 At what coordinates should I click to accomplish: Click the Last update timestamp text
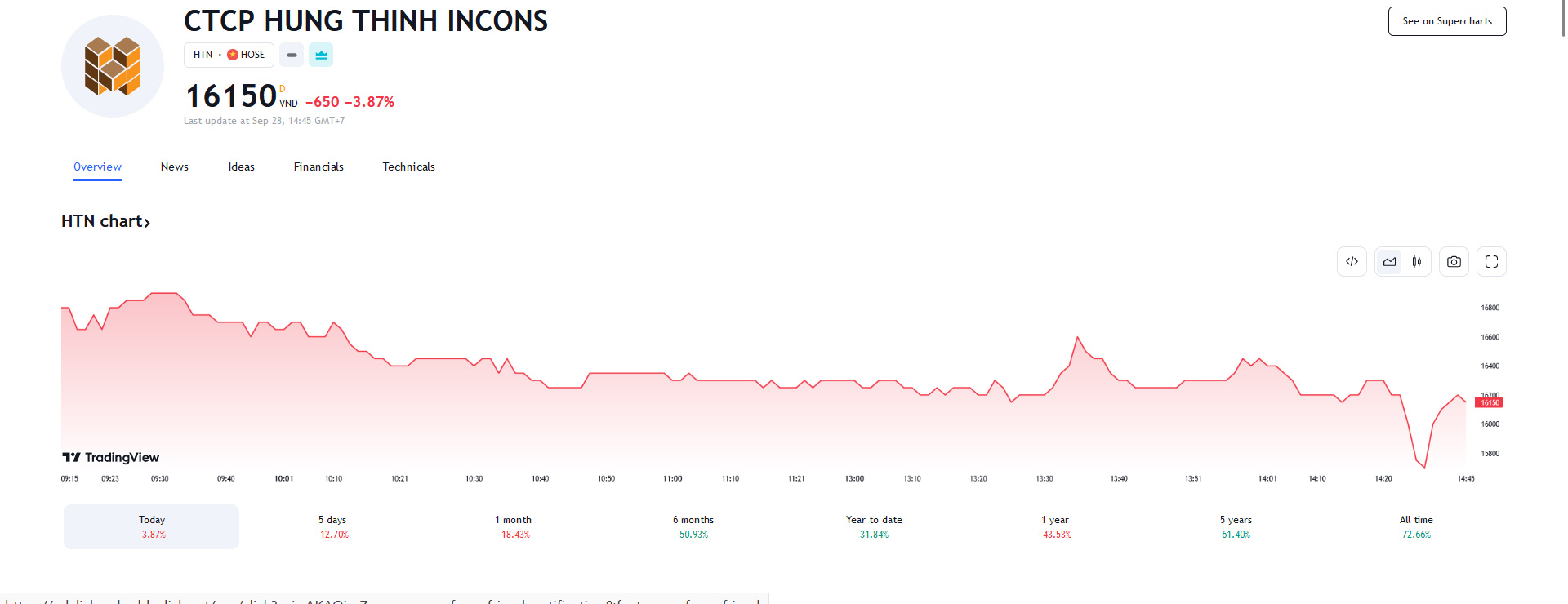[x=264, y=121]
